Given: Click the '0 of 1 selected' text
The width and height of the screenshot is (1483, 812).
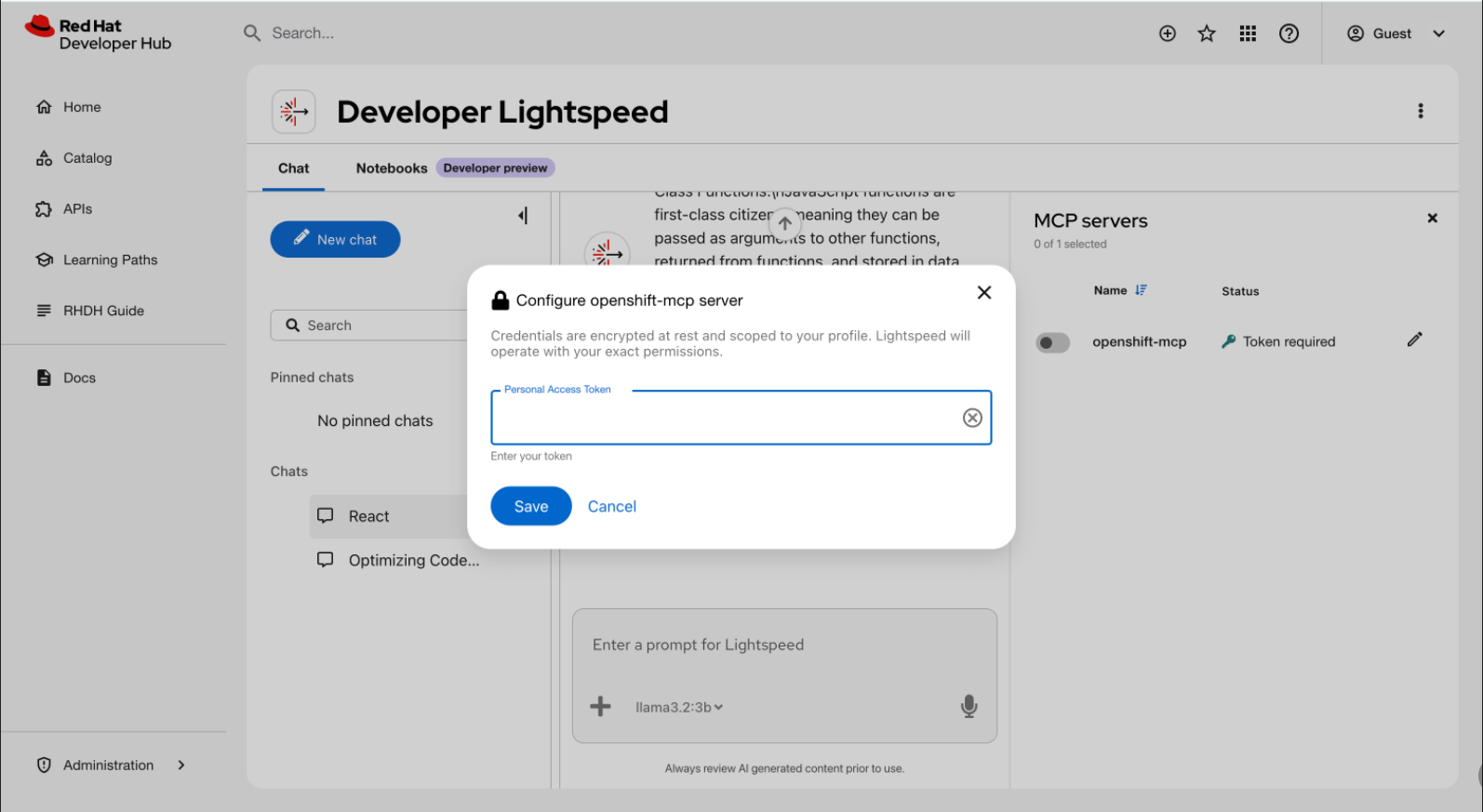Looking at the screenshot, I should click(1070, 244).
